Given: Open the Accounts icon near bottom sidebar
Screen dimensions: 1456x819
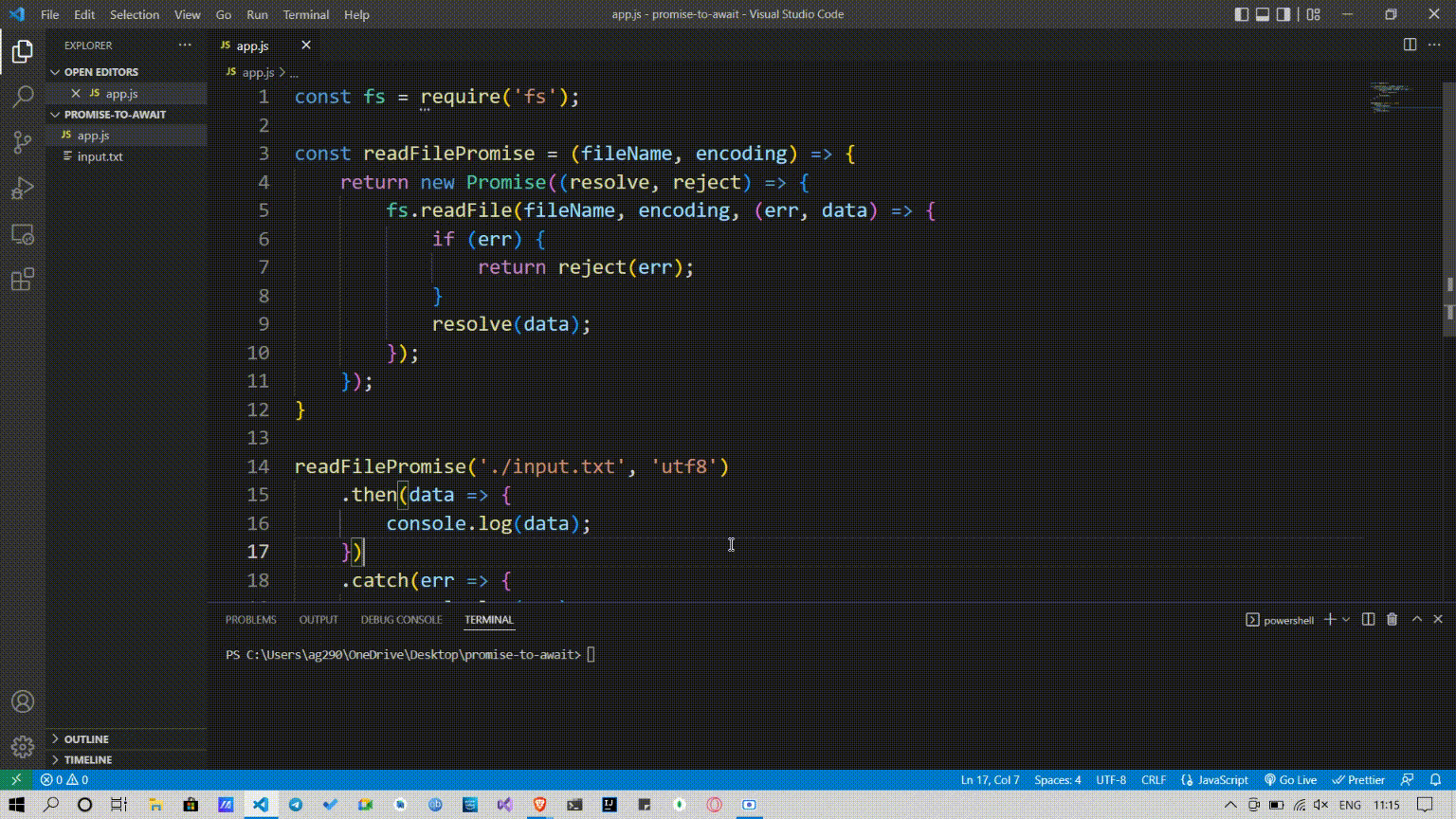Looking at the screenshot, I should click(22, 701).
